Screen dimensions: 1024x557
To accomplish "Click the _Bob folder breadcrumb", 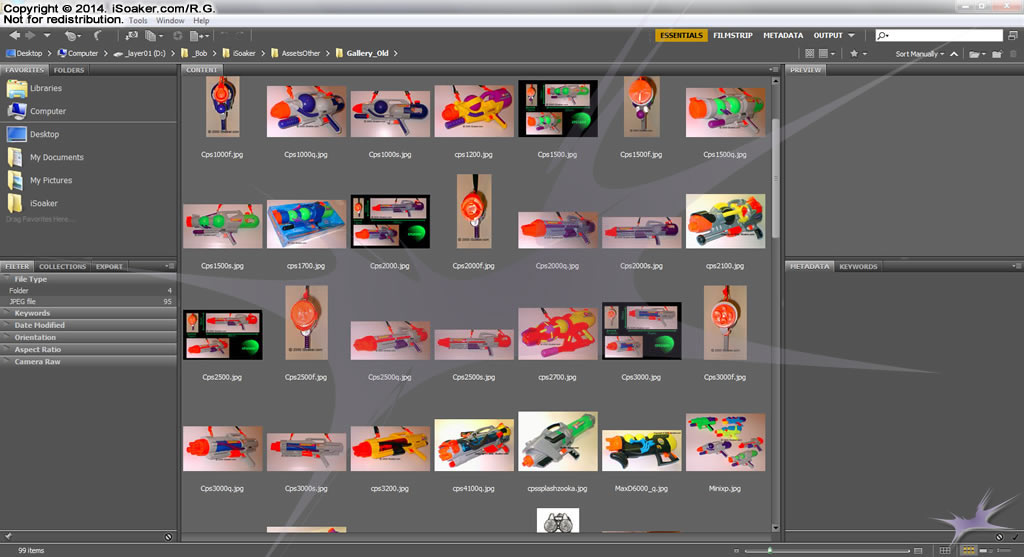I will (195, 54).
